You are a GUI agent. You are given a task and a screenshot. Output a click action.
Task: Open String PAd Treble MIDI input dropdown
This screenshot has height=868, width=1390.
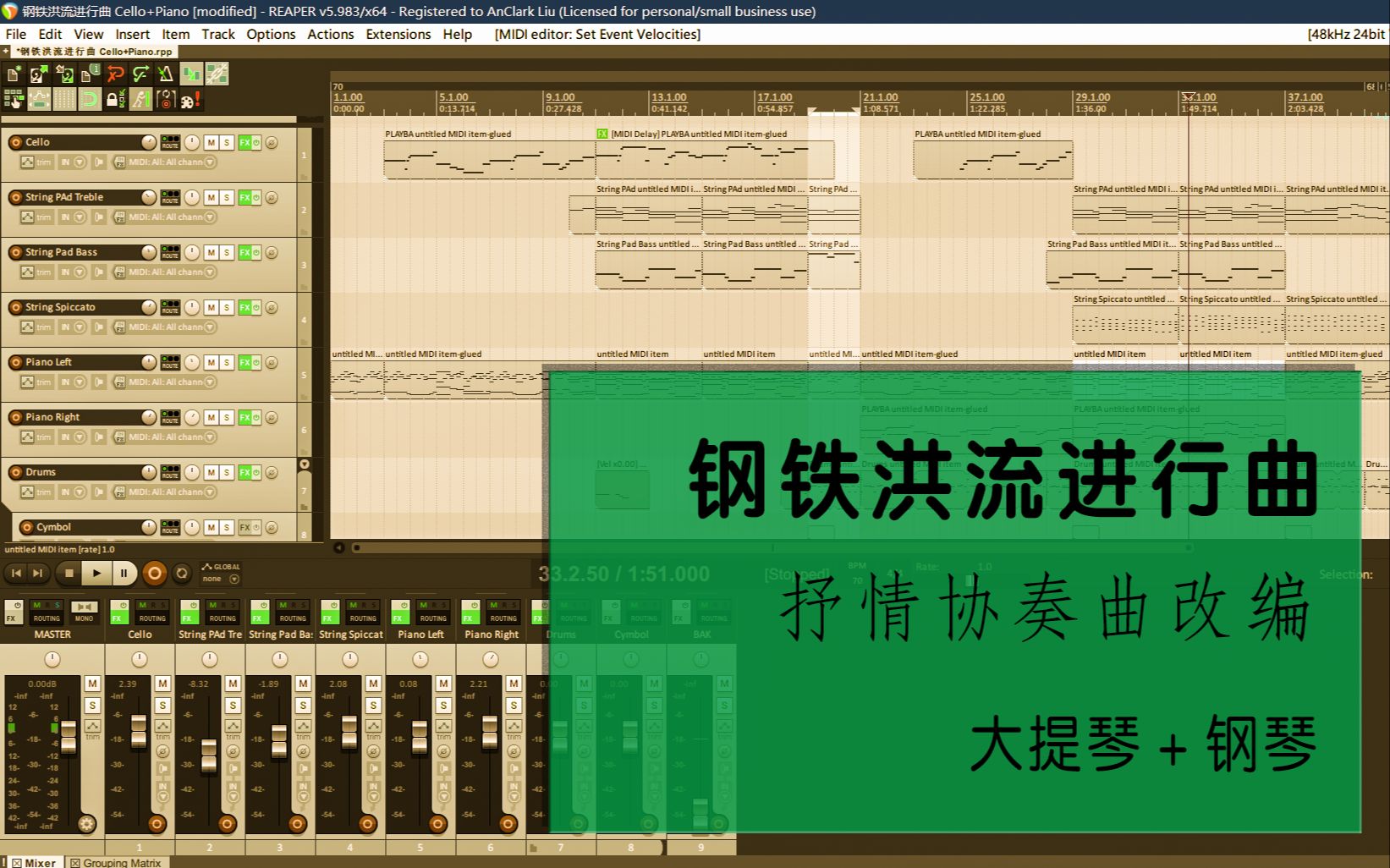tap(210, 217)
